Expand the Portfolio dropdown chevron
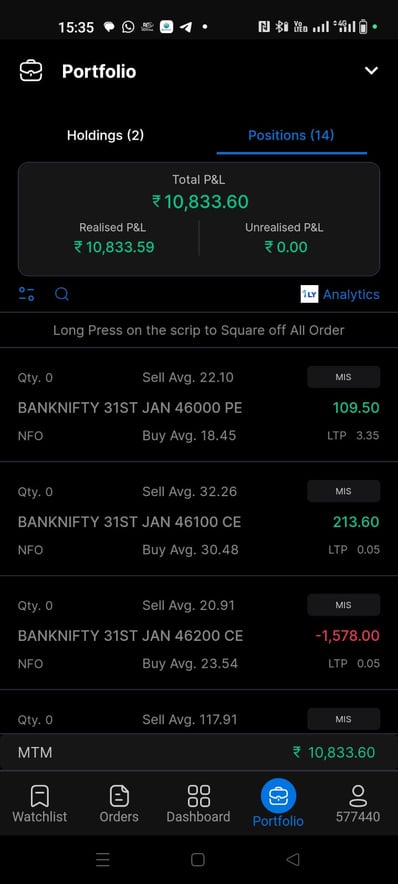 (371, 71)
